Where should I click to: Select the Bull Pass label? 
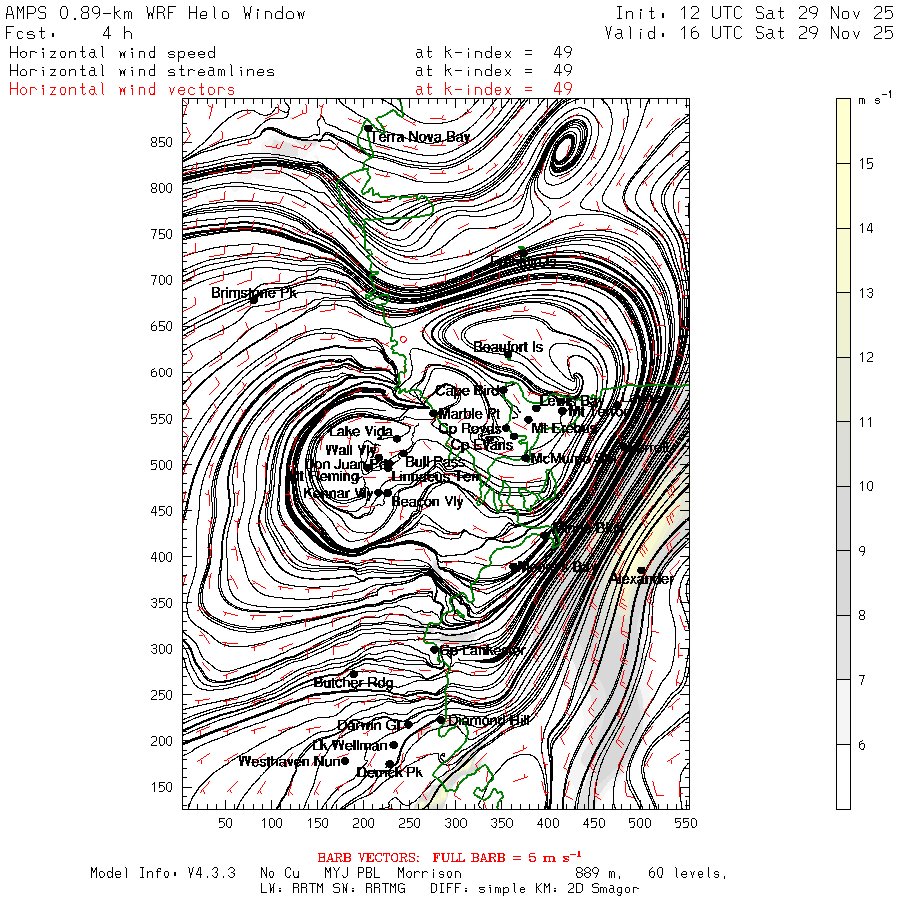[435, 461]
